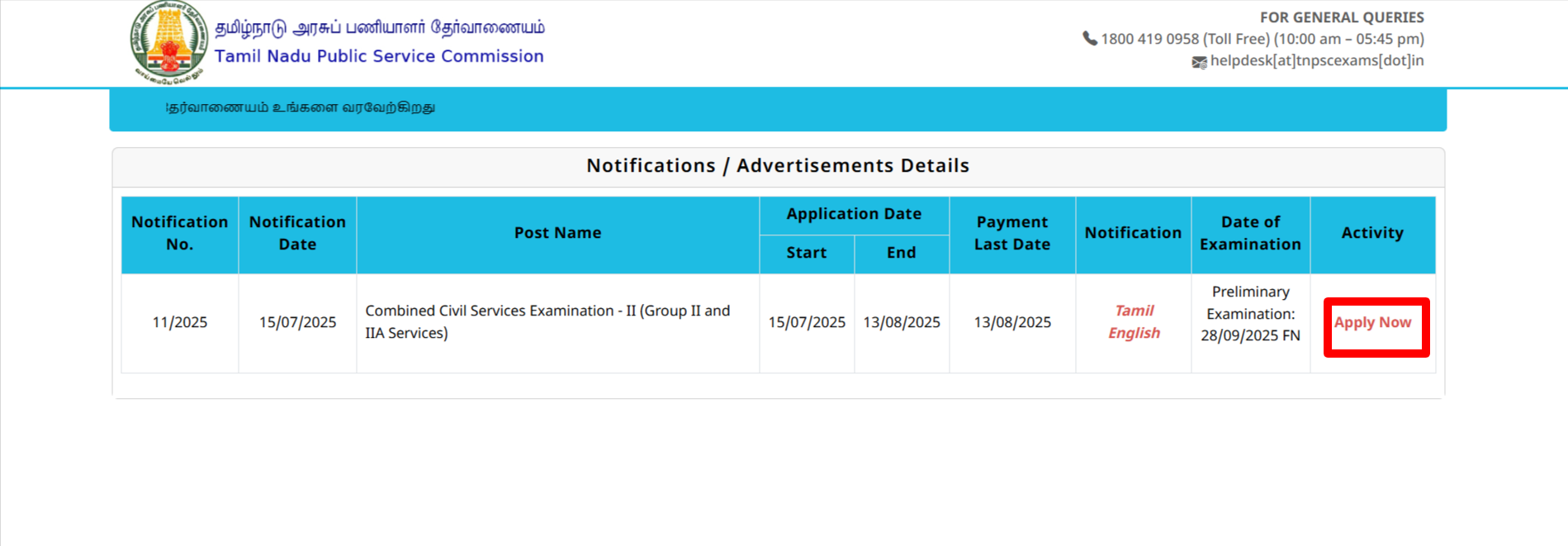Viewport: 1568px width, 546px height.
Task: Click the scrolling Tamil welcome banner text
Action: click(x=301, y=107)
